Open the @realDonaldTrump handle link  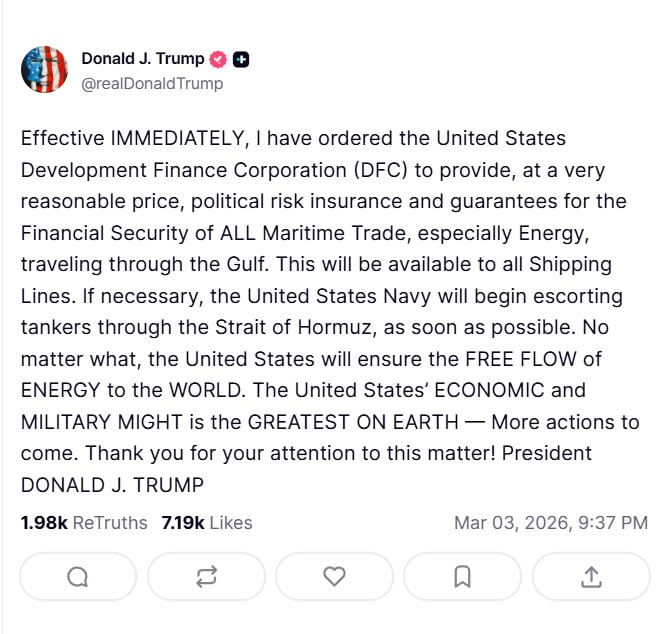click(x=152, y=83)
